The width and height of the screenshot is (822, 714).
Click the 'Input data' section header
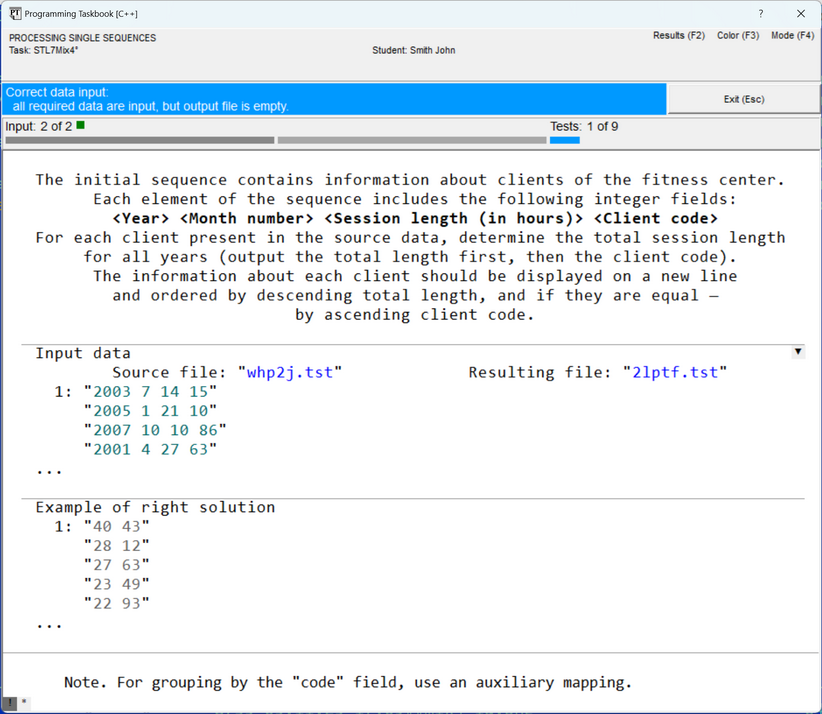coord(83,353)
